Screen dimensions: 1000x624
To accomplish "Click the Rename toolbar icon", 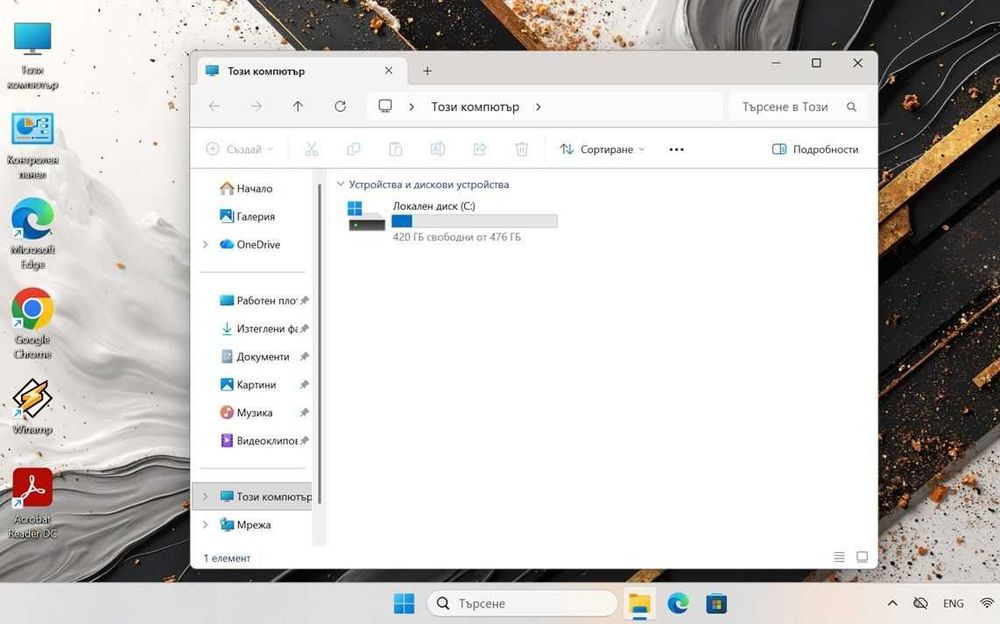I will tap(438, 149).
